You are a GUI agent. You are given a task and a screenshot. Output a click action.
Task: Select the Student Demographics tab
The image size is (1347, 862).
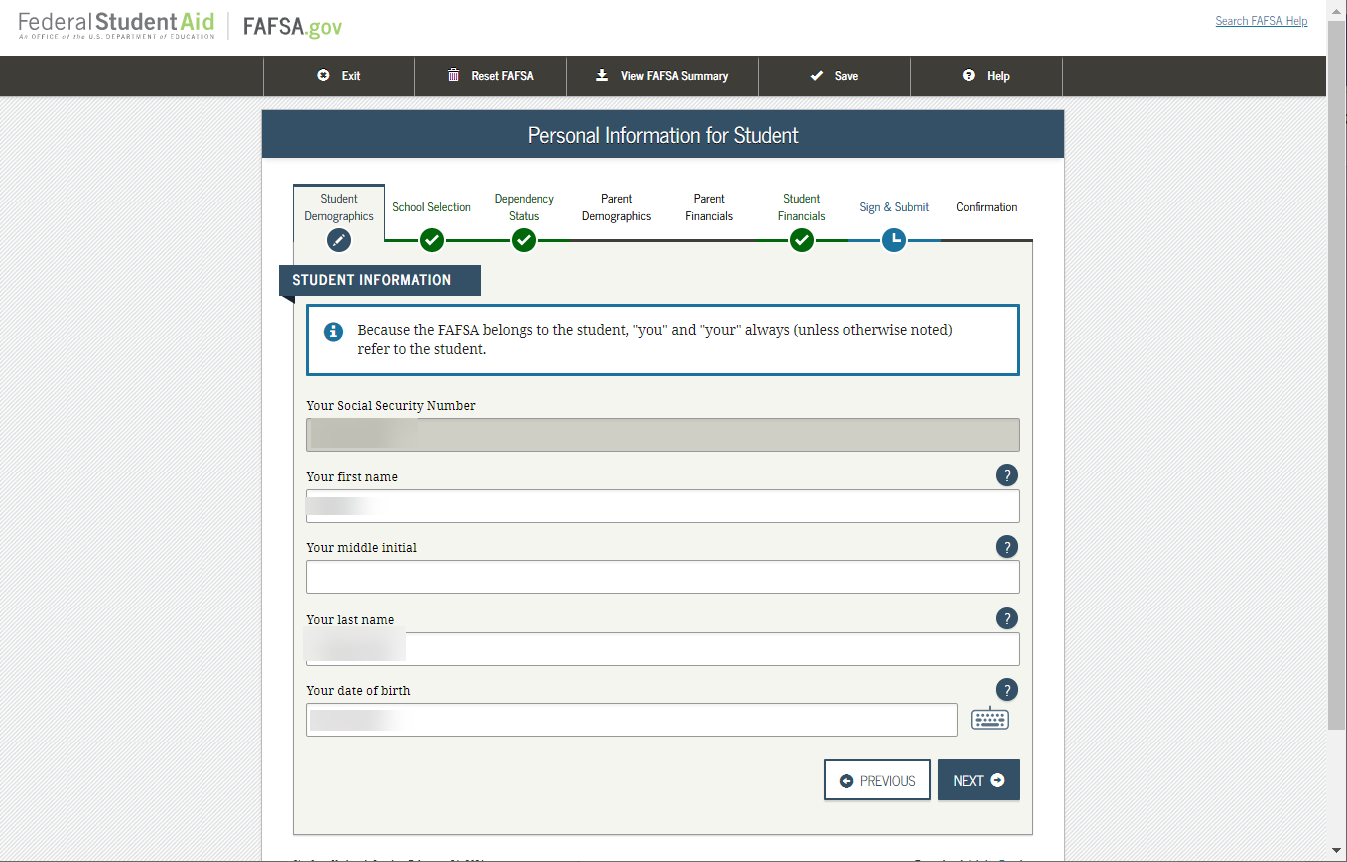click(338, 207)
